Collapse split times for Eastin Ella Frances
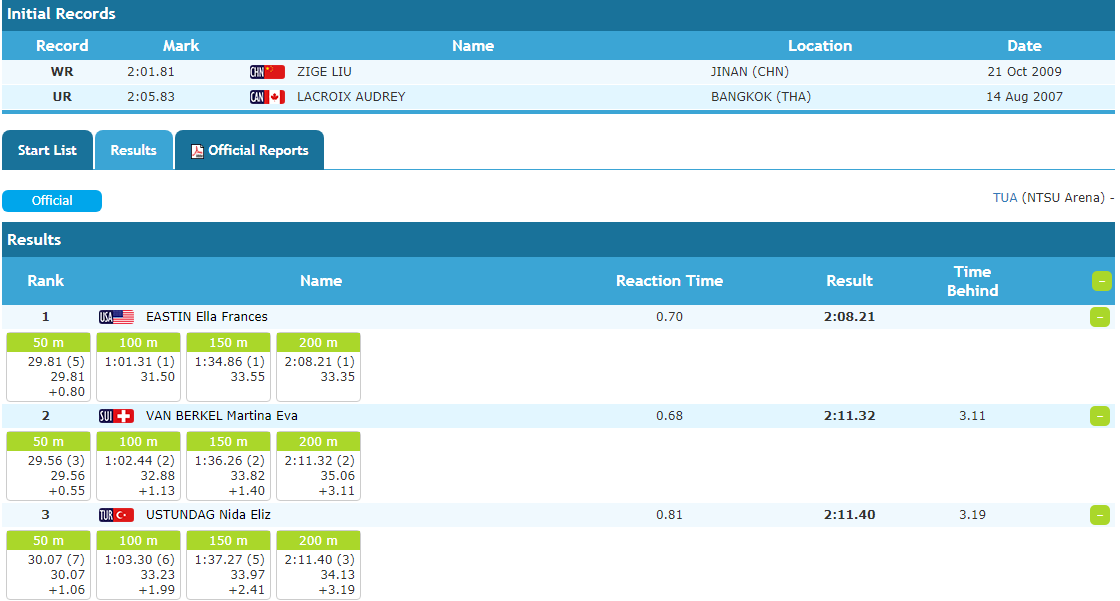This screenshot has width=1120, height=601. 1100,317
